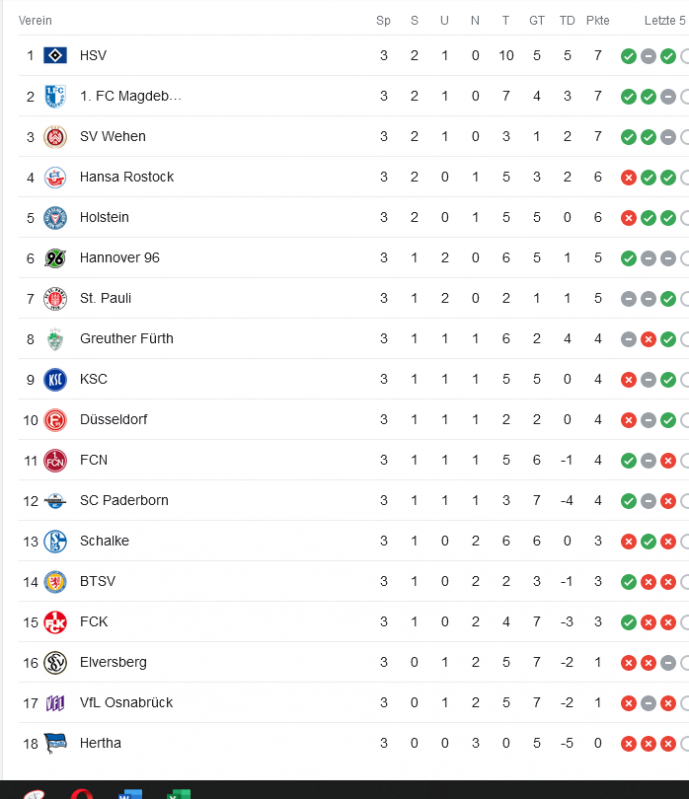
Task: Click the Schalke club crest
Action: click(x=55, y=541)
